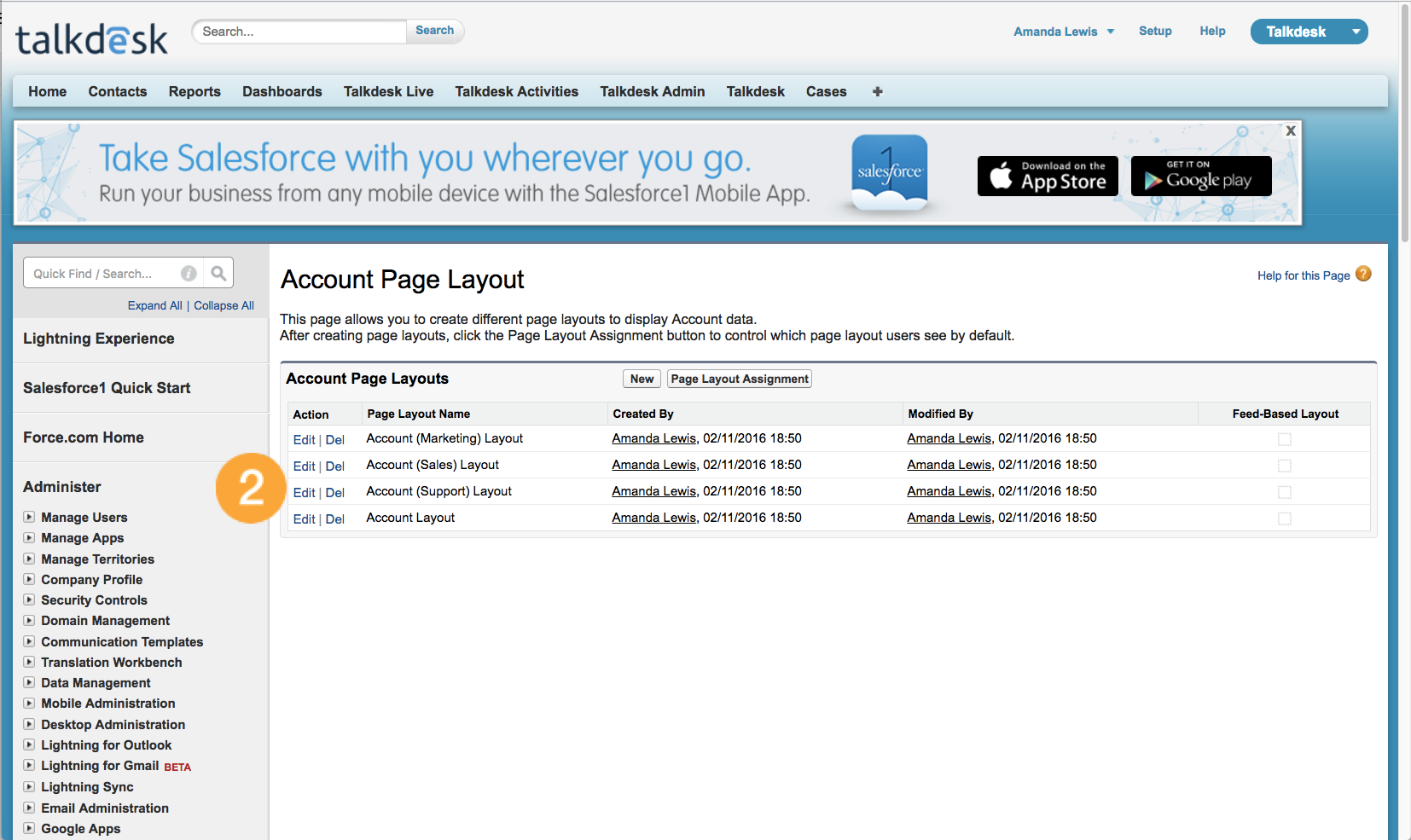Toggle Feed-Based checkbox for Account (Sales) Layout
The height and width of the screenshot is (840, 1411).
pyautogui.click(x=1285, y=466)
